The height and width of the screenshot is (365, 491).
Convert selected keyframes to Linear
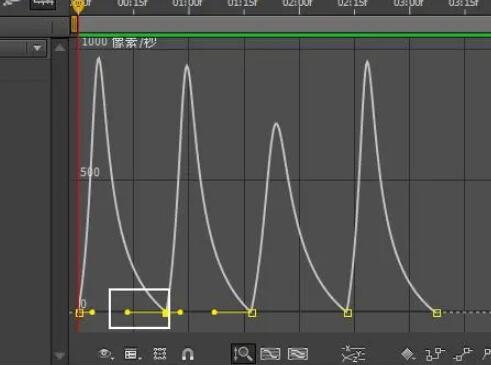pos(463,354)
